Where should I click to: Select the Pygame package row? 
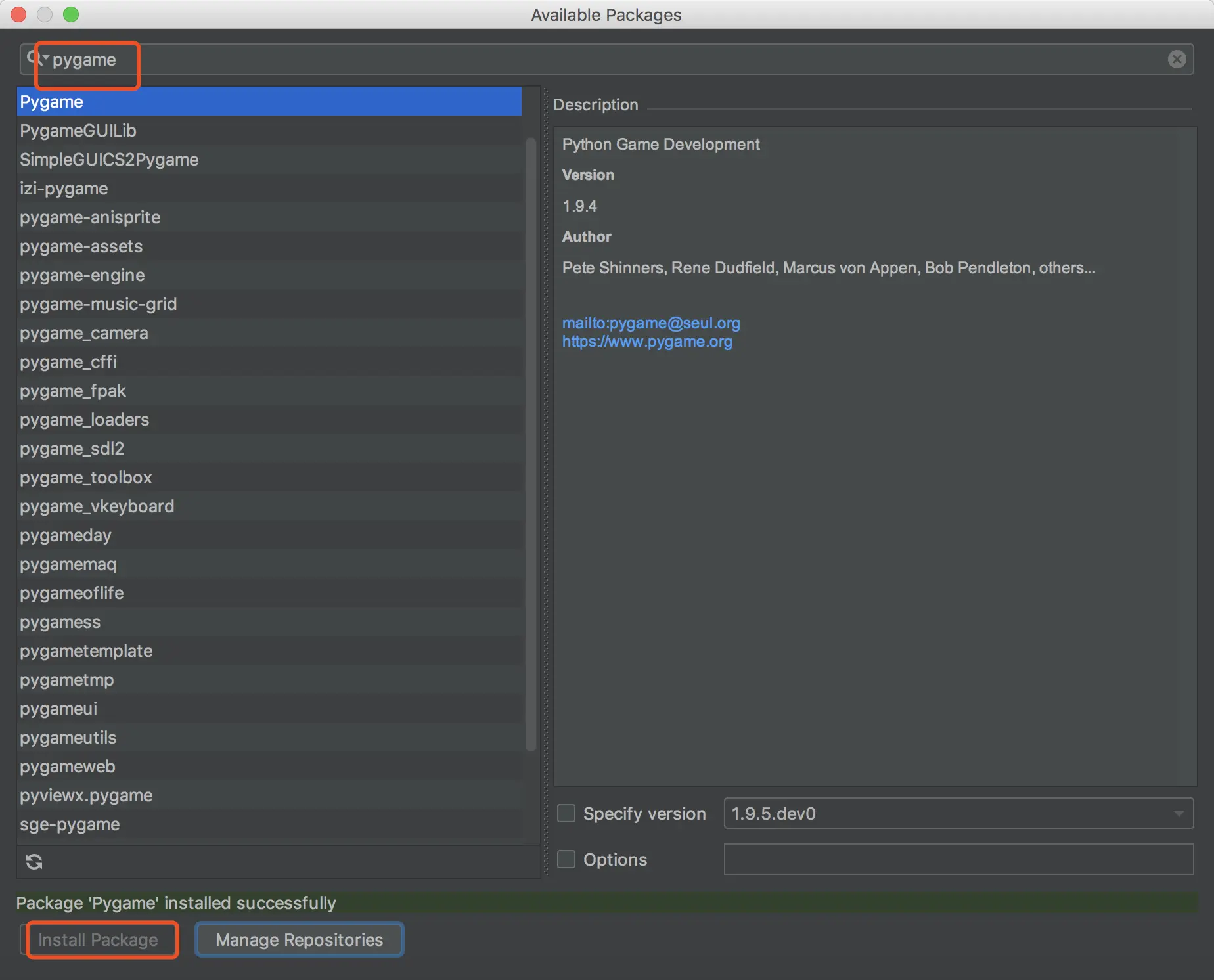269,102
